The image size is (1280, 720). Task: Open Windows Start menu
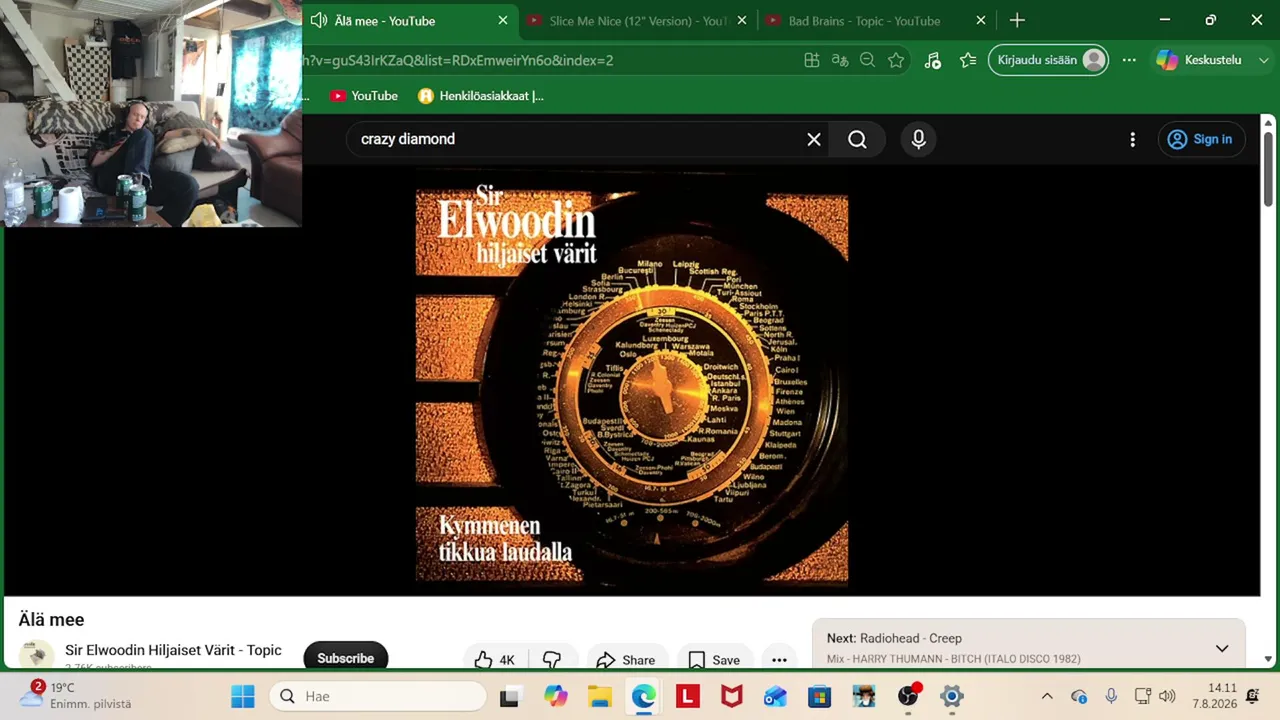click(x=243, y=696)
